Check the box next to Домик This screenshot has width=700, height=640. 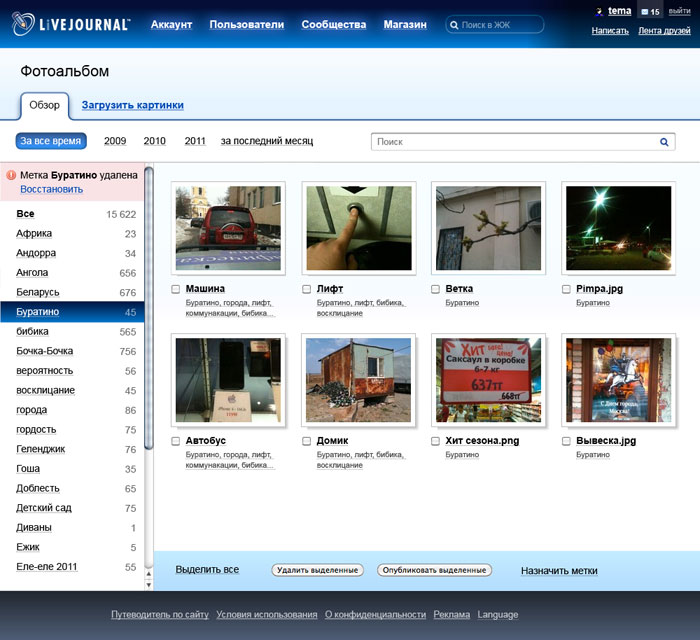(307, 441)
